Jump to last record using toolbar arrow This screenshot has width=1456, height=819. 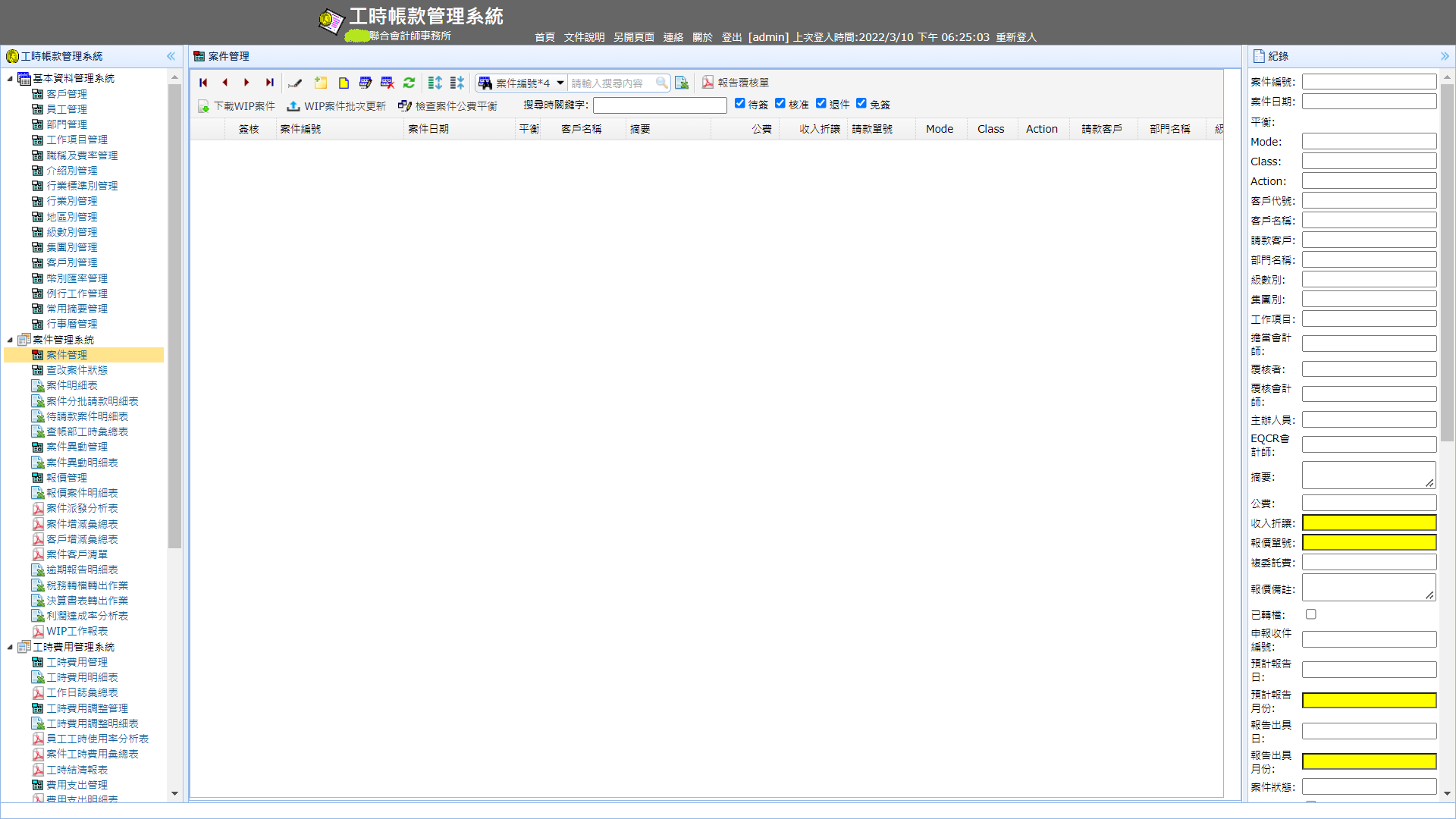click(x=269, y=83)
